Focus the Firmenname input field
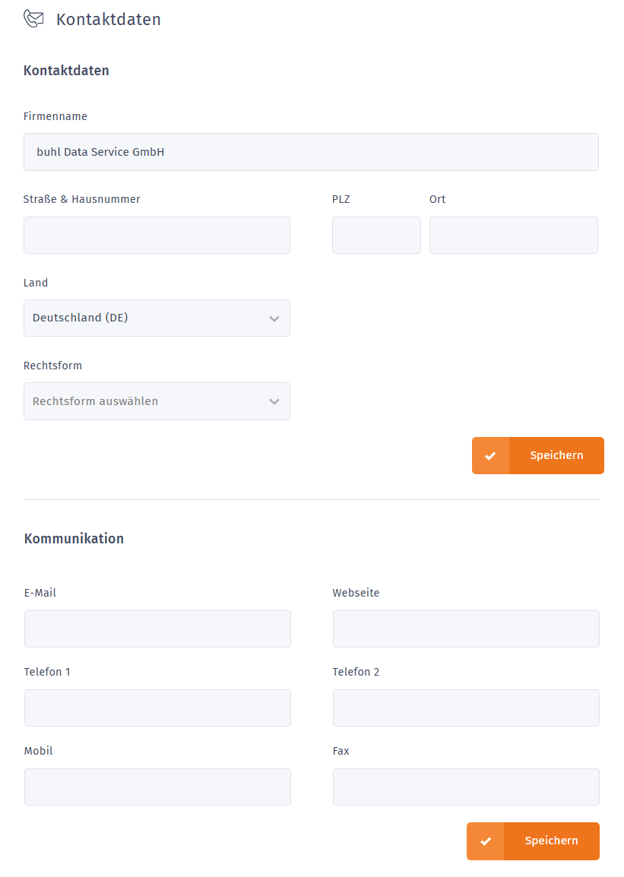Image resolution: width=624 pixels, height=877 pixels. point(310,152)
